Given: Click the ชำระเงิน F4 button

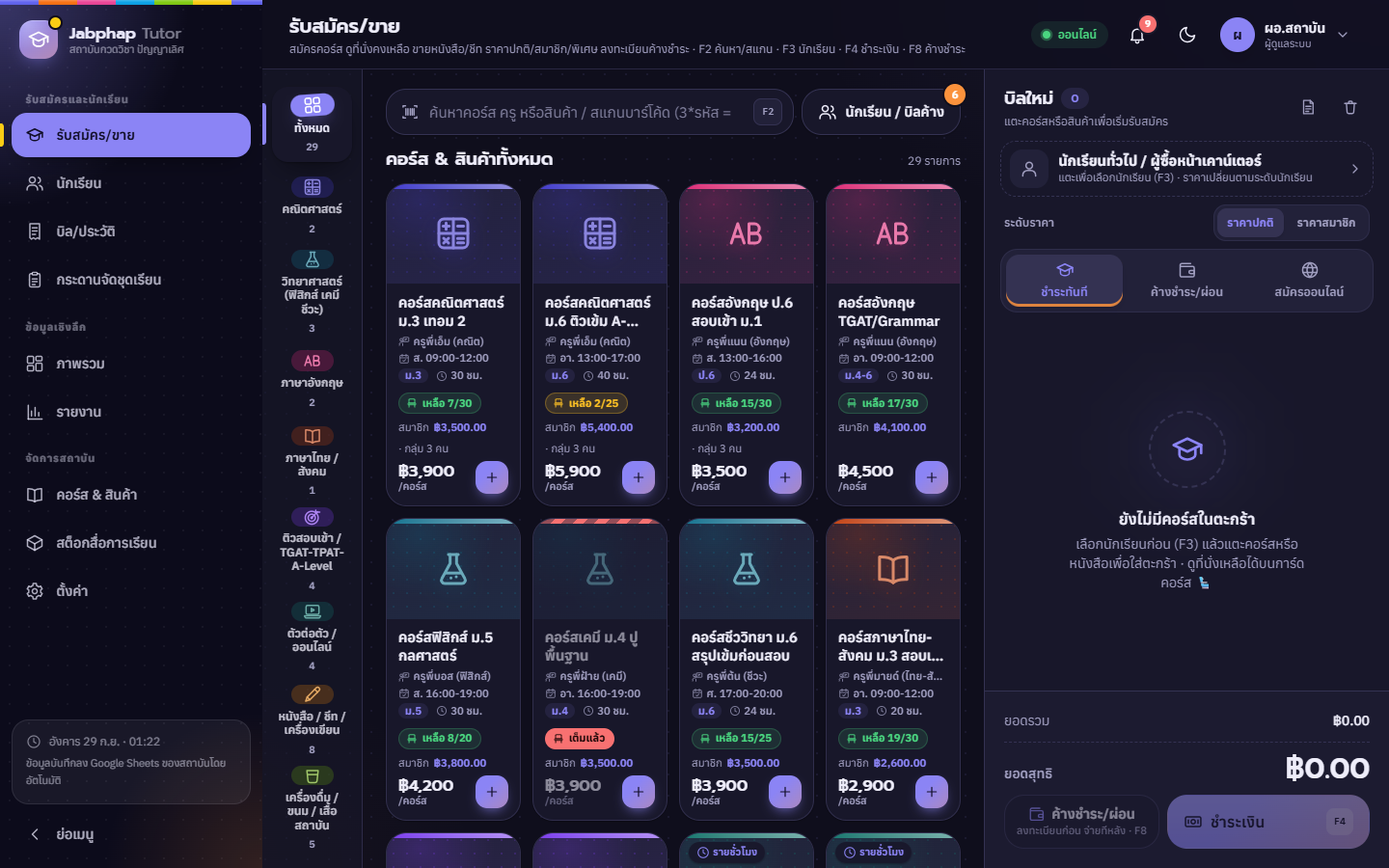Looking at the screenshot, I should (1268, 822).
